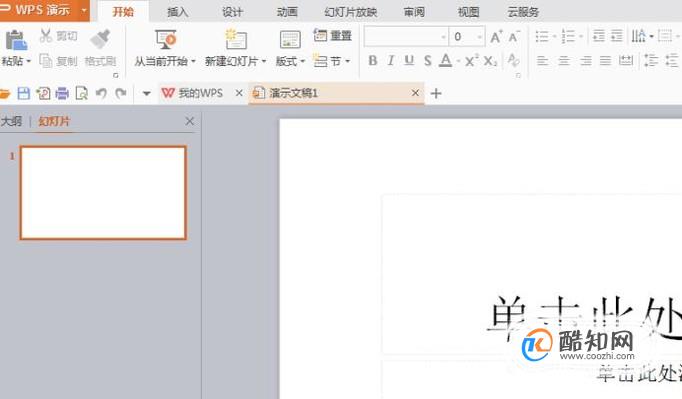Switch to the Outline (大纲) pane tab
The height and width of the screenshot is (399, 682).
point(11,121)
